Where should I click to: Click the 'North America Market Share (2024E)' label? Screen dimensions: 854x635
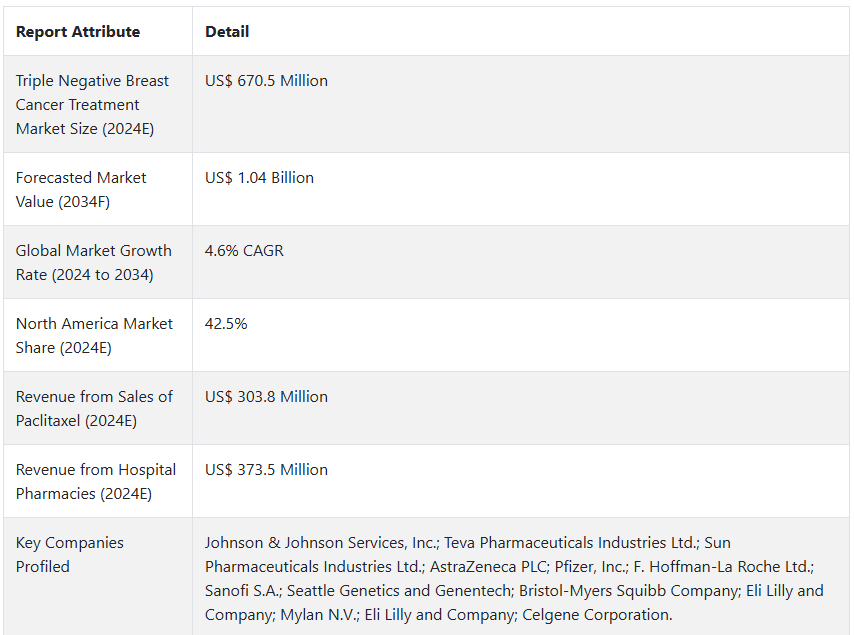[x=94, y=335]
